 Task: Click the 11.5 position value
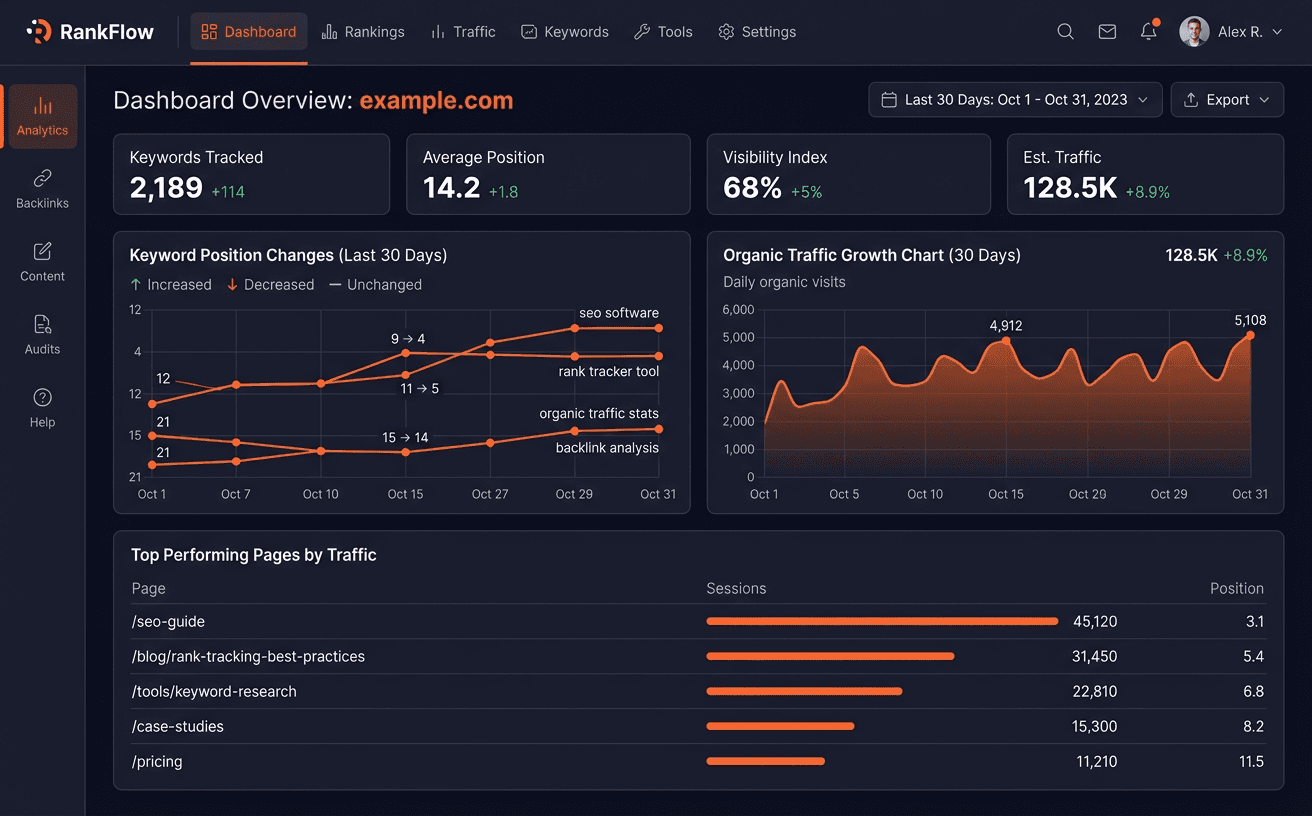[1251, 762]
